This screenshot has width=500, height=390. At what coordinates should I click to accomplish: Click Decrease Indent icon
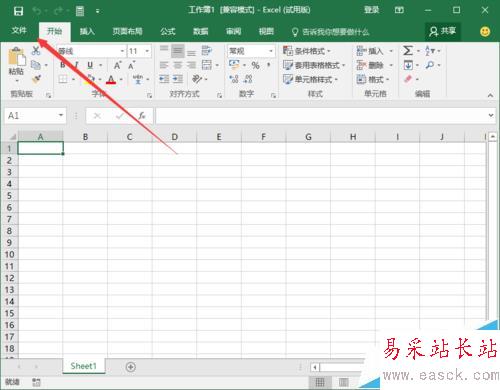point(164,79)
